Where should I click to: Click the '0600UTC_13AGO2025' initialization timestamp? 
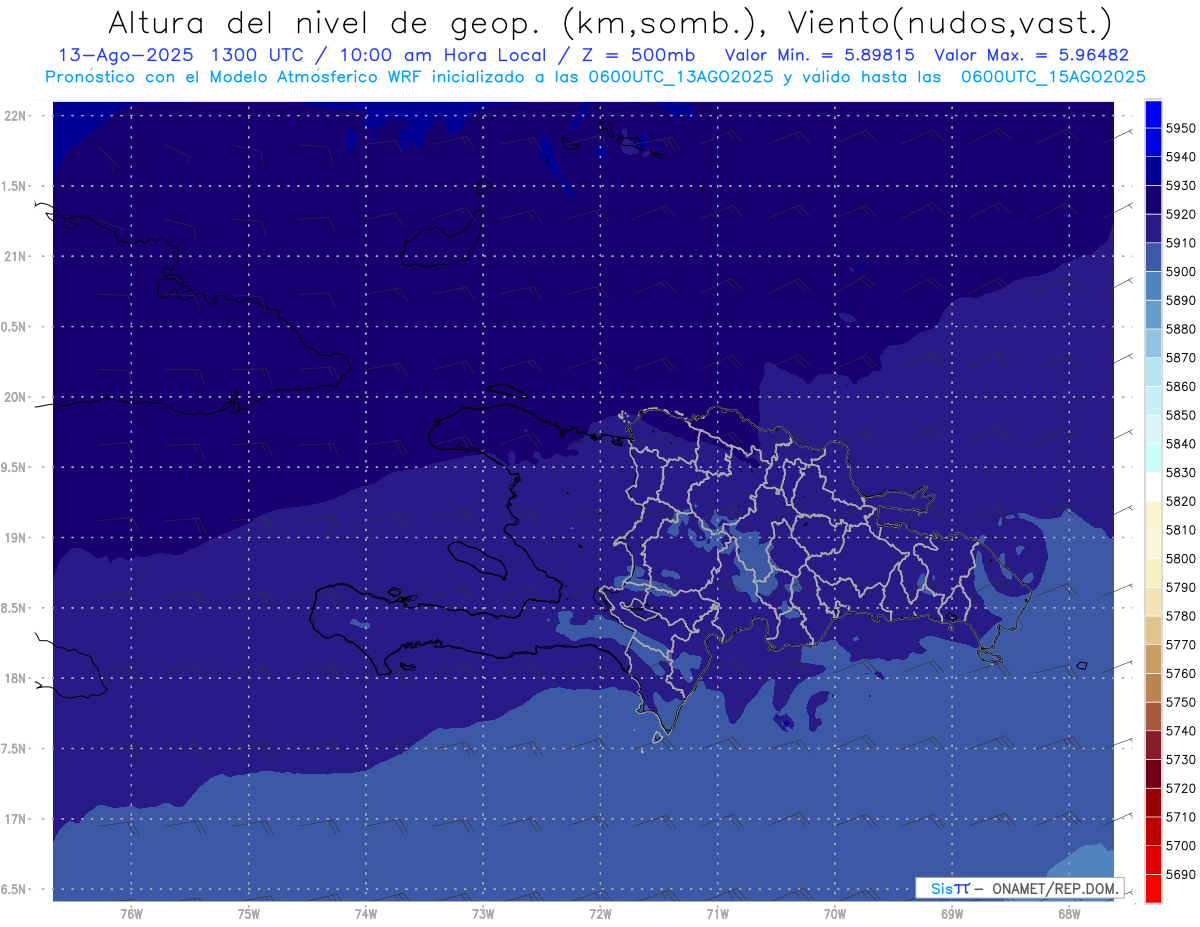679,77
